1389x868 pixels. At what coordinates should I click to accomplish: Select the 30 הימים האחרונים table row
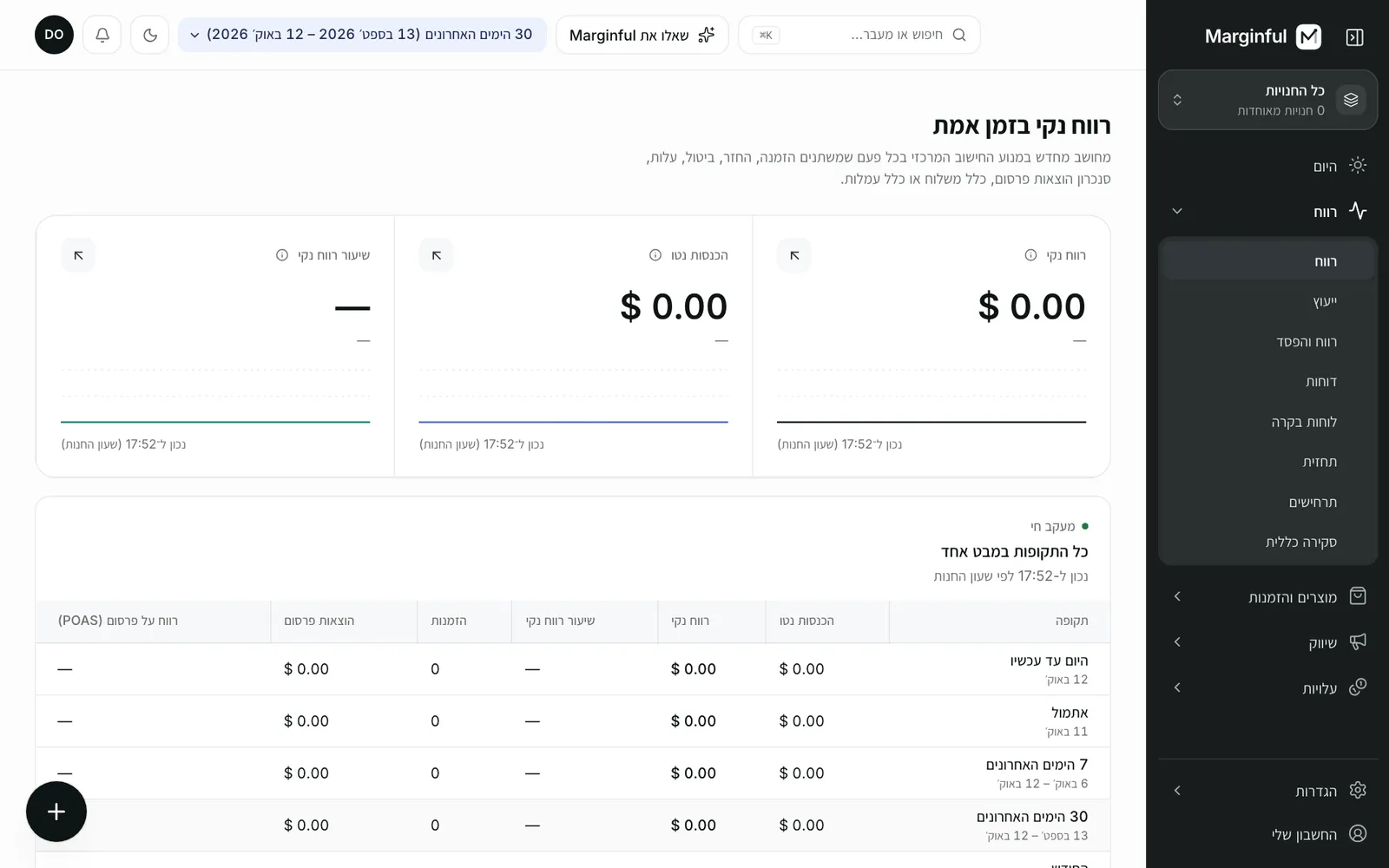[x=573, y=825]
